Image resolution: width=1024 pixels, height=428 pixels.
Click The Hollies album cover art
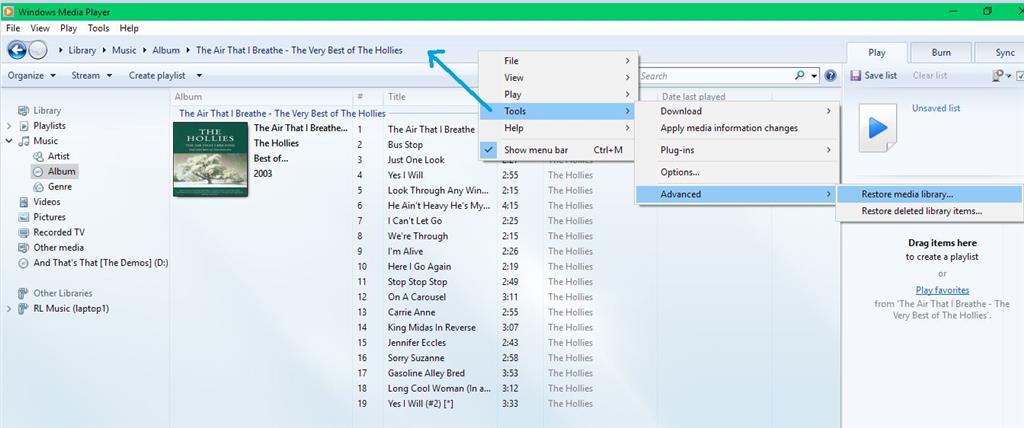(210, 159)
